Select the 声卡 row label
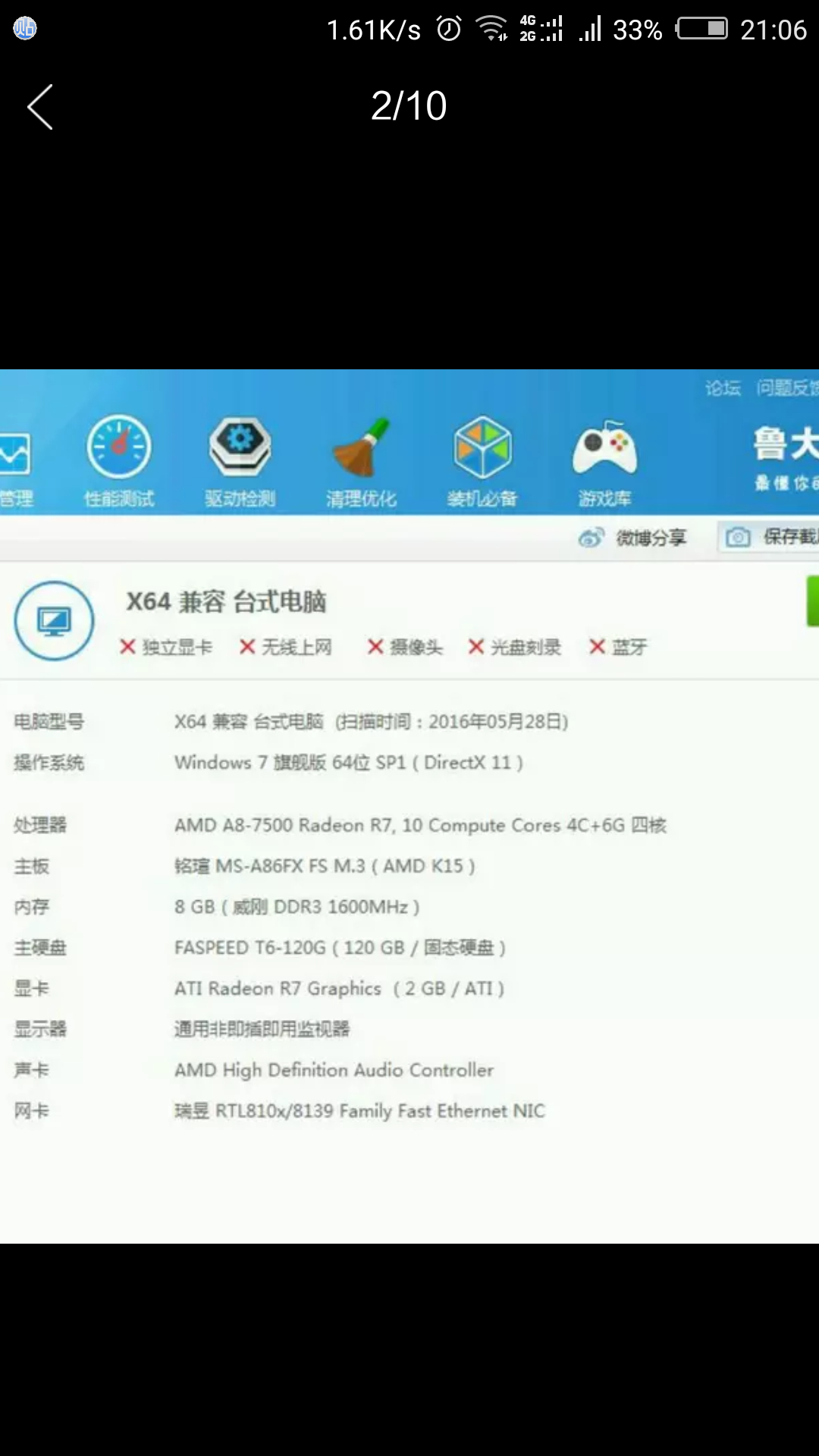 point(32,1070)
